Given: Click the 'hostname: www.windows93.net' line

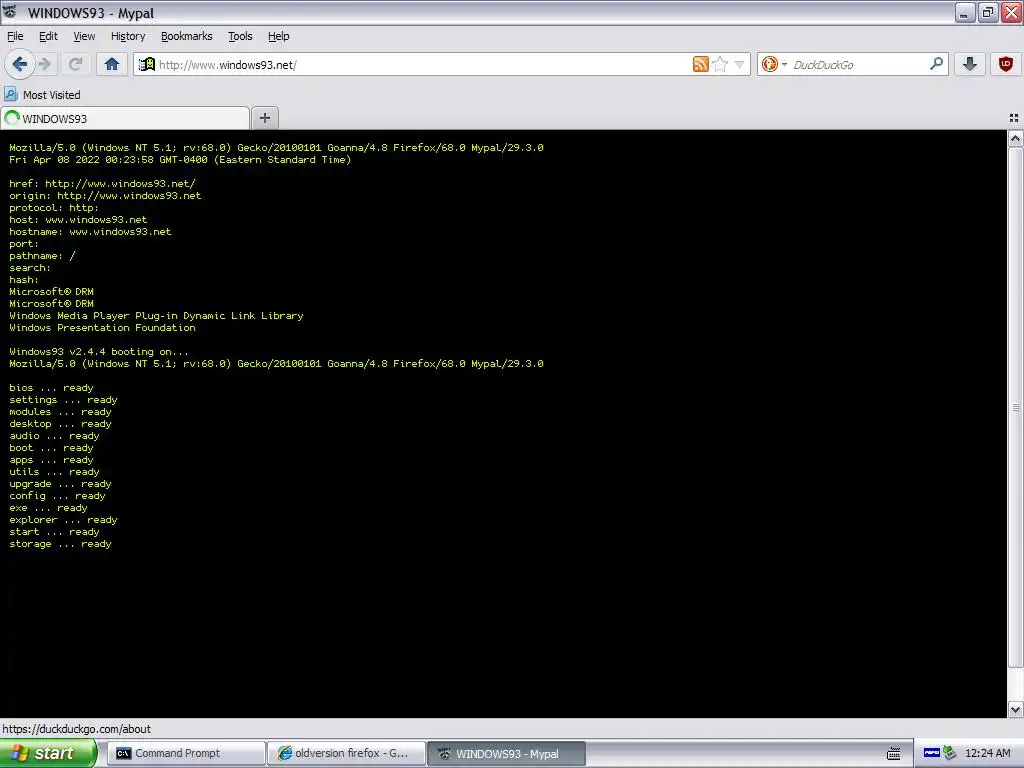Looking at the screenshot, I should (90, 232).
